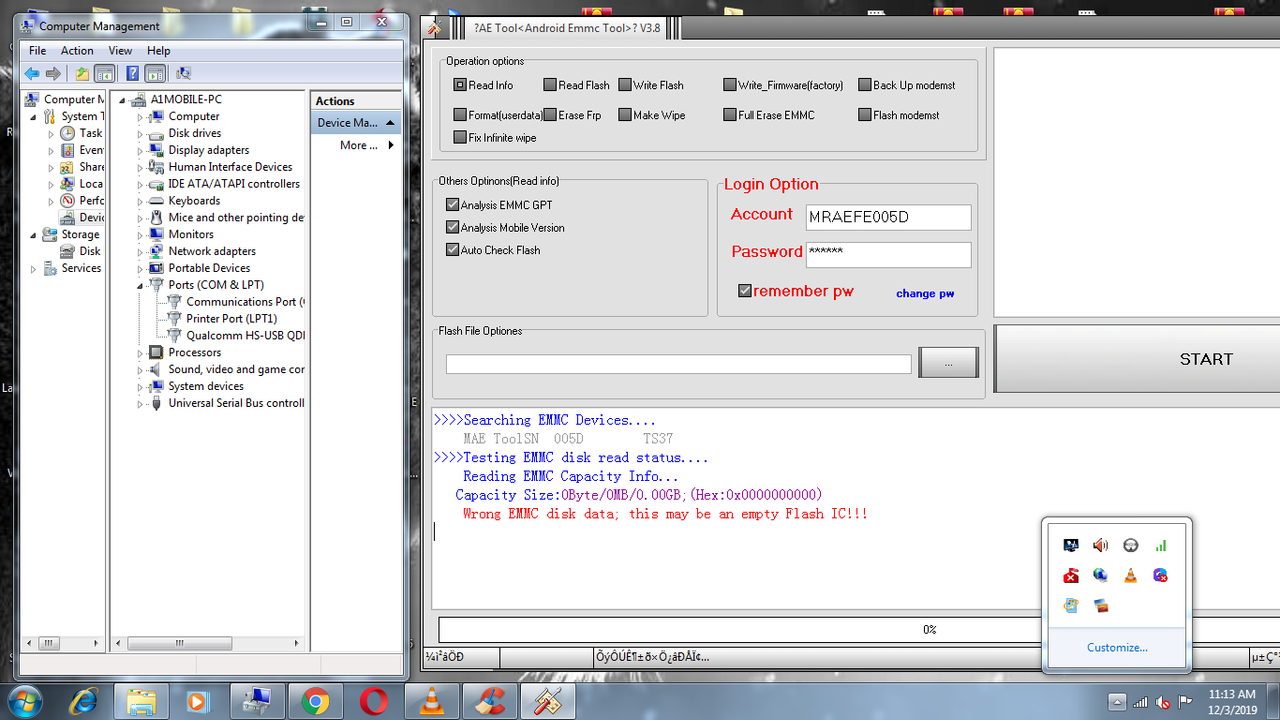The height and width of the screenshot is (720, 1280).
Task: Launch Internet Explorer from taskbar
Action: (x=84, y=701)
